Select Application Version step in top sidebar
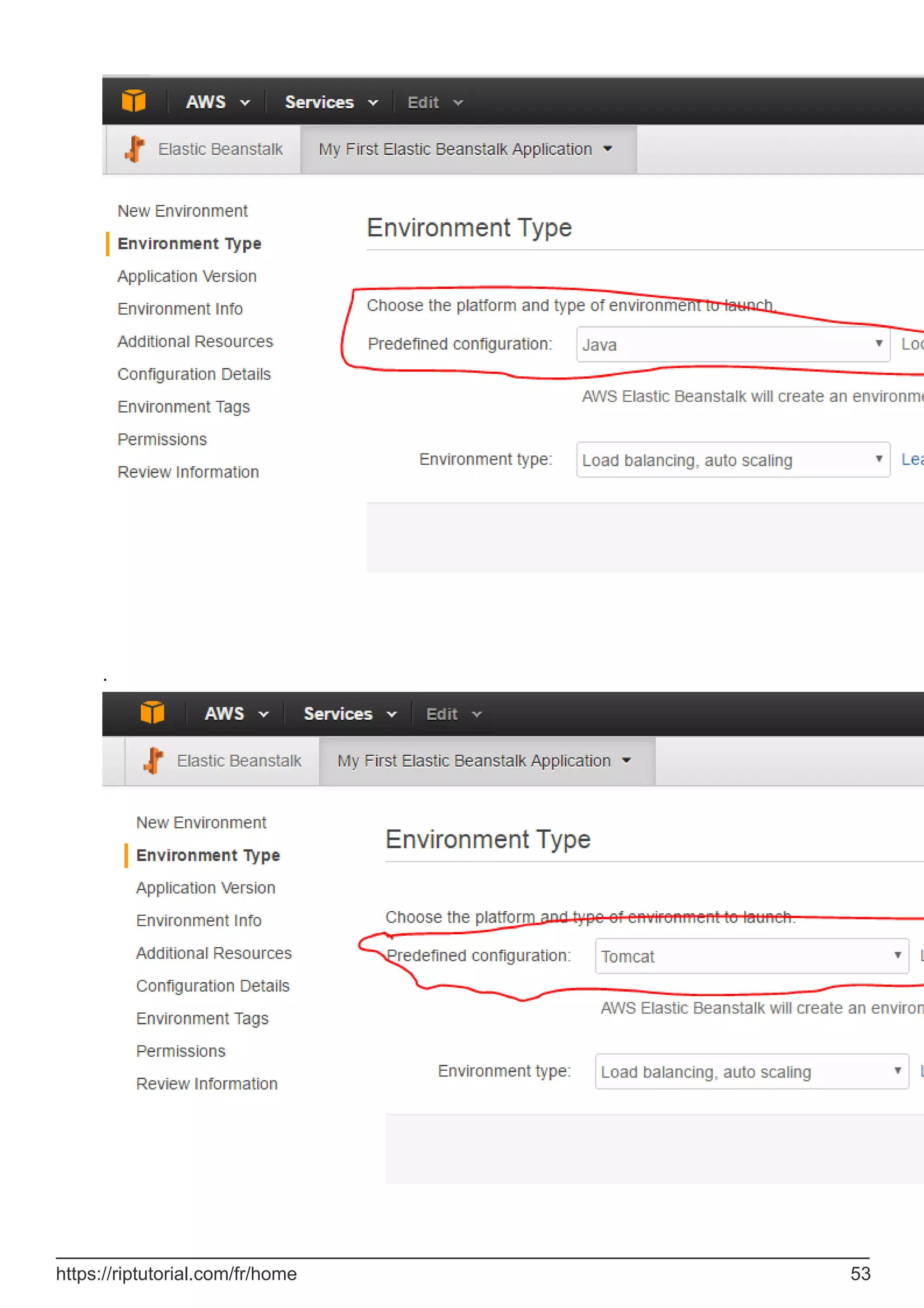924x1308 pixels. click(x=187, y=276)
